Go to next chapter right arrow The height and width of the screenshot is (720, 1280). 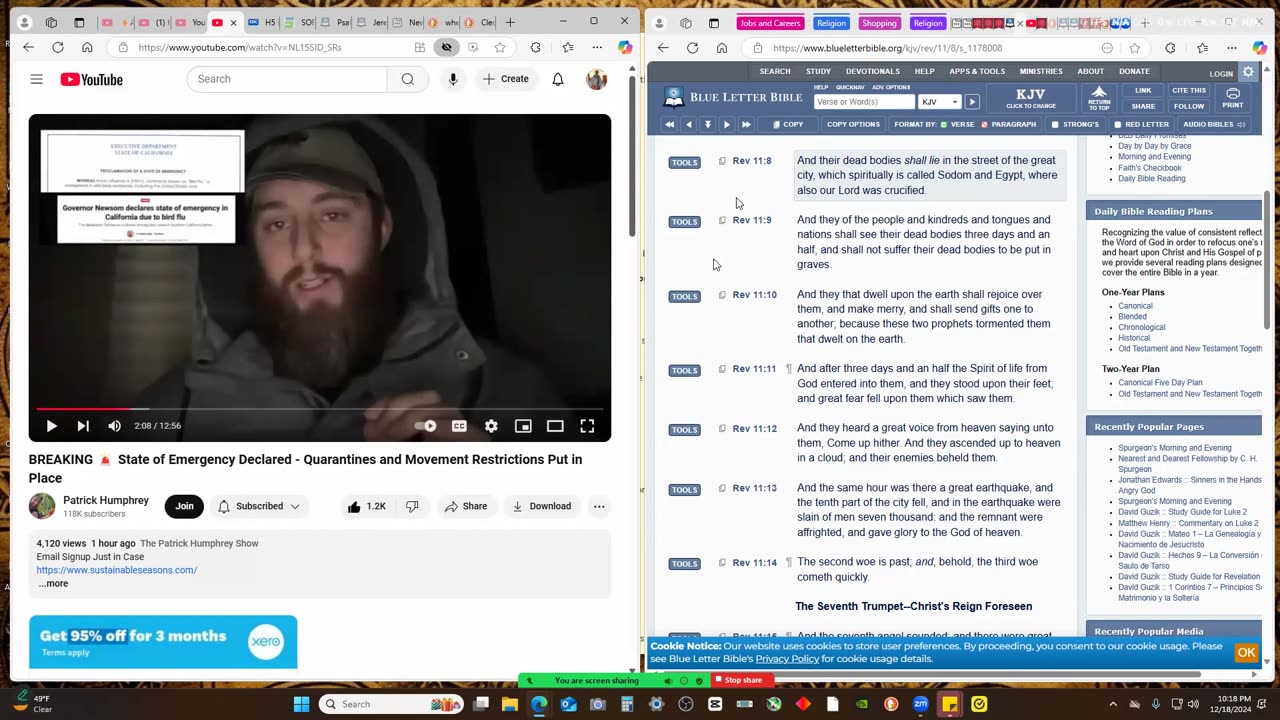(727, 125)
